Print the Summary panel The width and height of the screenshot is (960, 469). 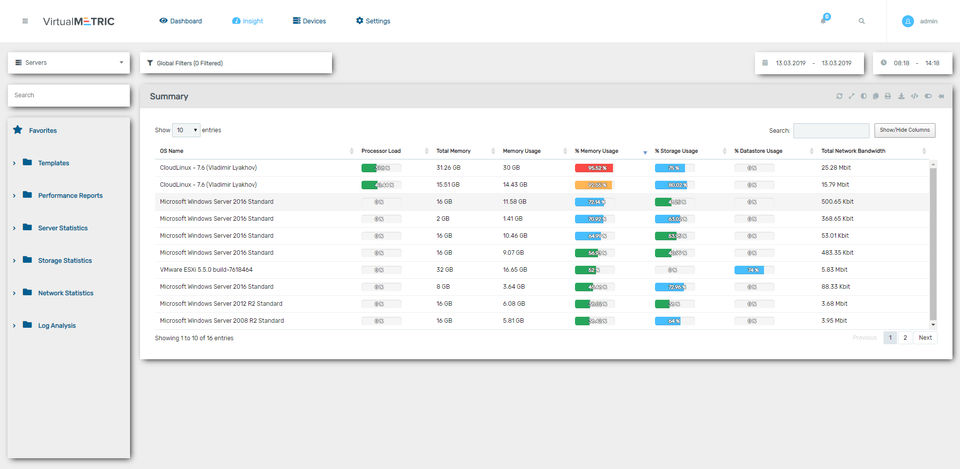[x=888, y=96]
